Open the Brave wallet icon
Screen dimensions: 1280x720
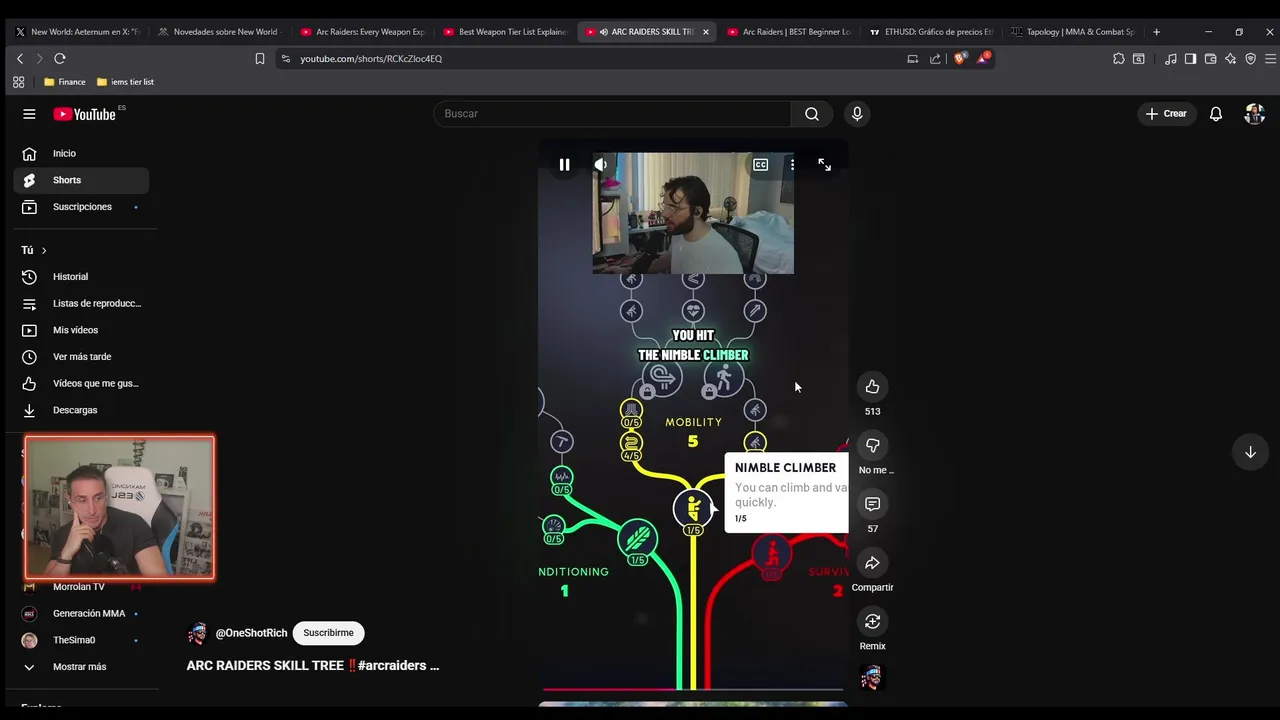click(1210, 59)
